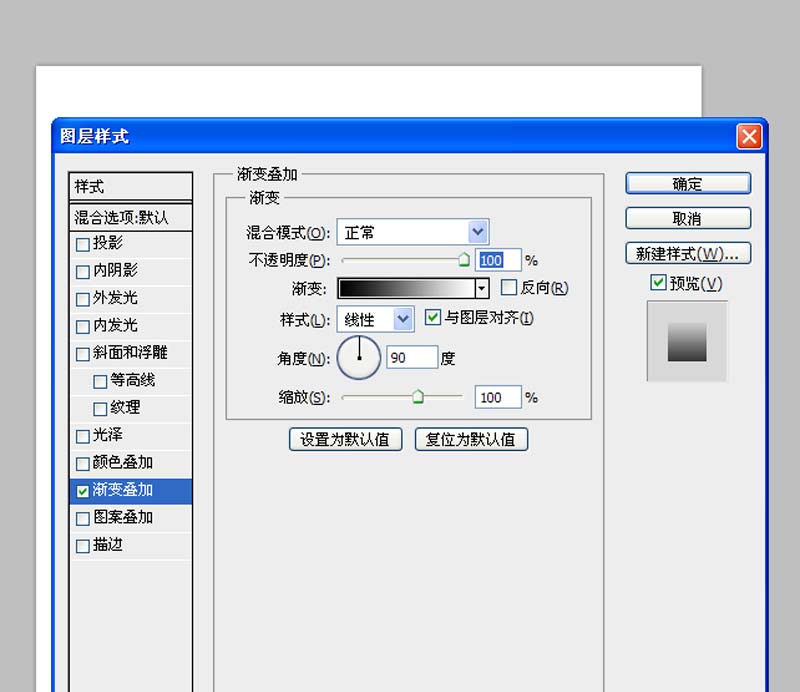This screenshot has height=692, width=800.
Task: Tick the 外发光 checkbox
Action: 83,299
